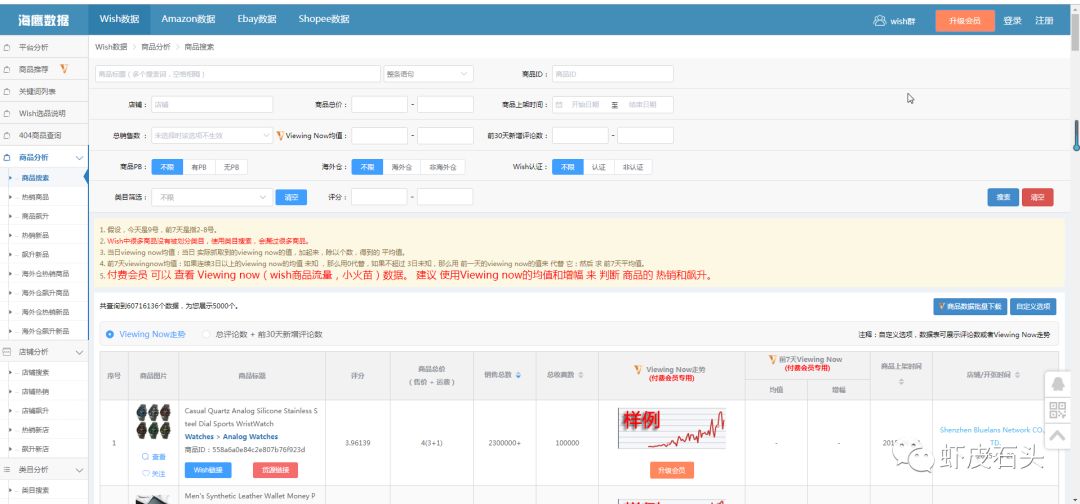The height and width of the screenshot is (504, 1080).
Task: Set 商品PB filter to 无PB
Action: tap(231, 167)
